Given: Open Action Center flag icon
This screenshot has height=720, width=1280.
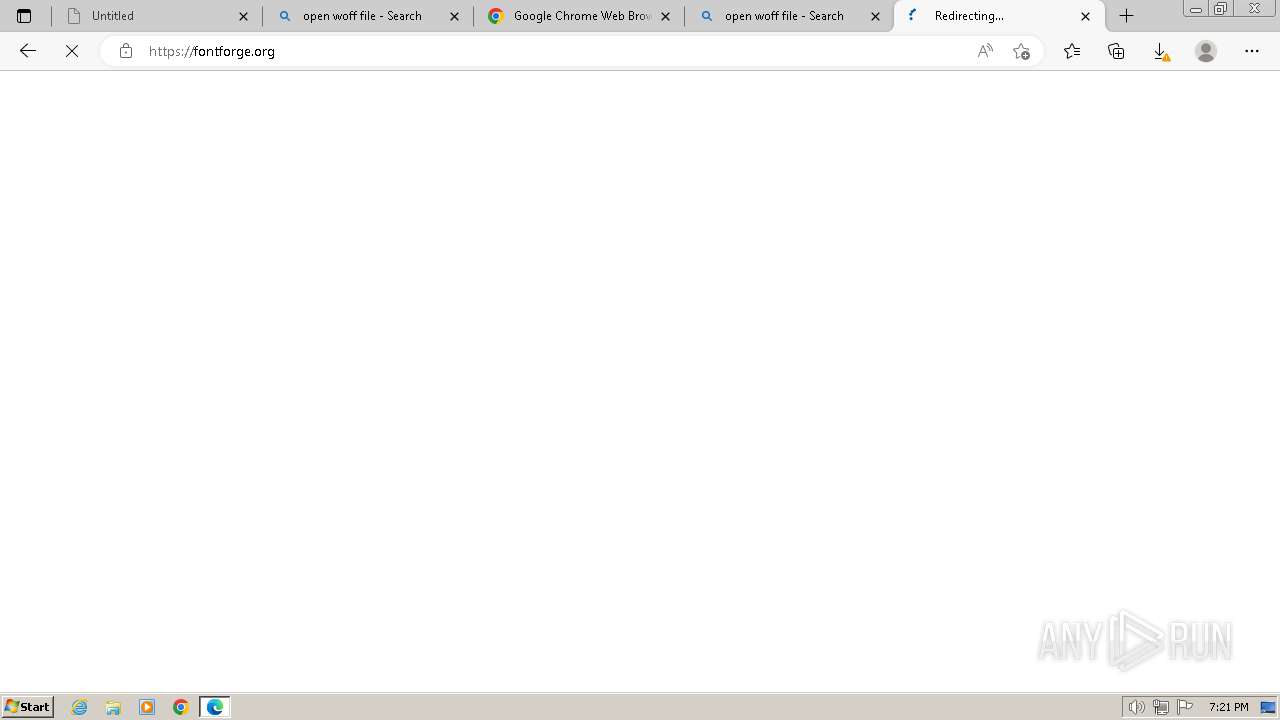Looking at the screenshot, I should pyautogui.click(x=1185, y=707).
